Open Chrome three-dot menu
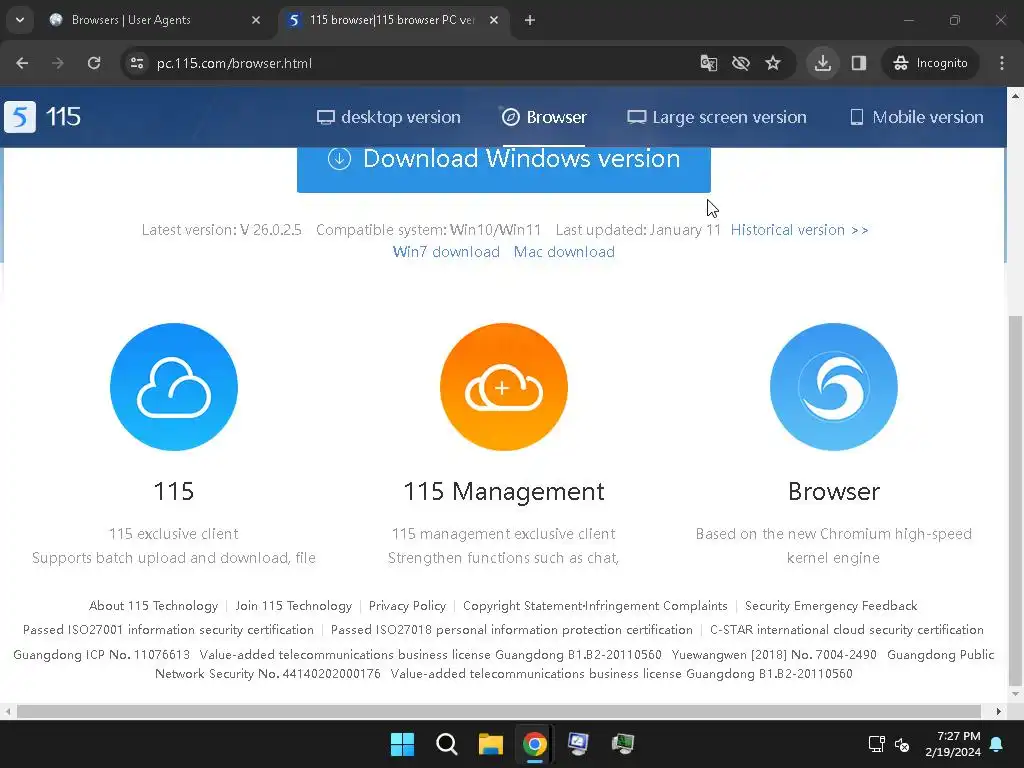The image size is (1024, 768). [x=1002, y=63]
